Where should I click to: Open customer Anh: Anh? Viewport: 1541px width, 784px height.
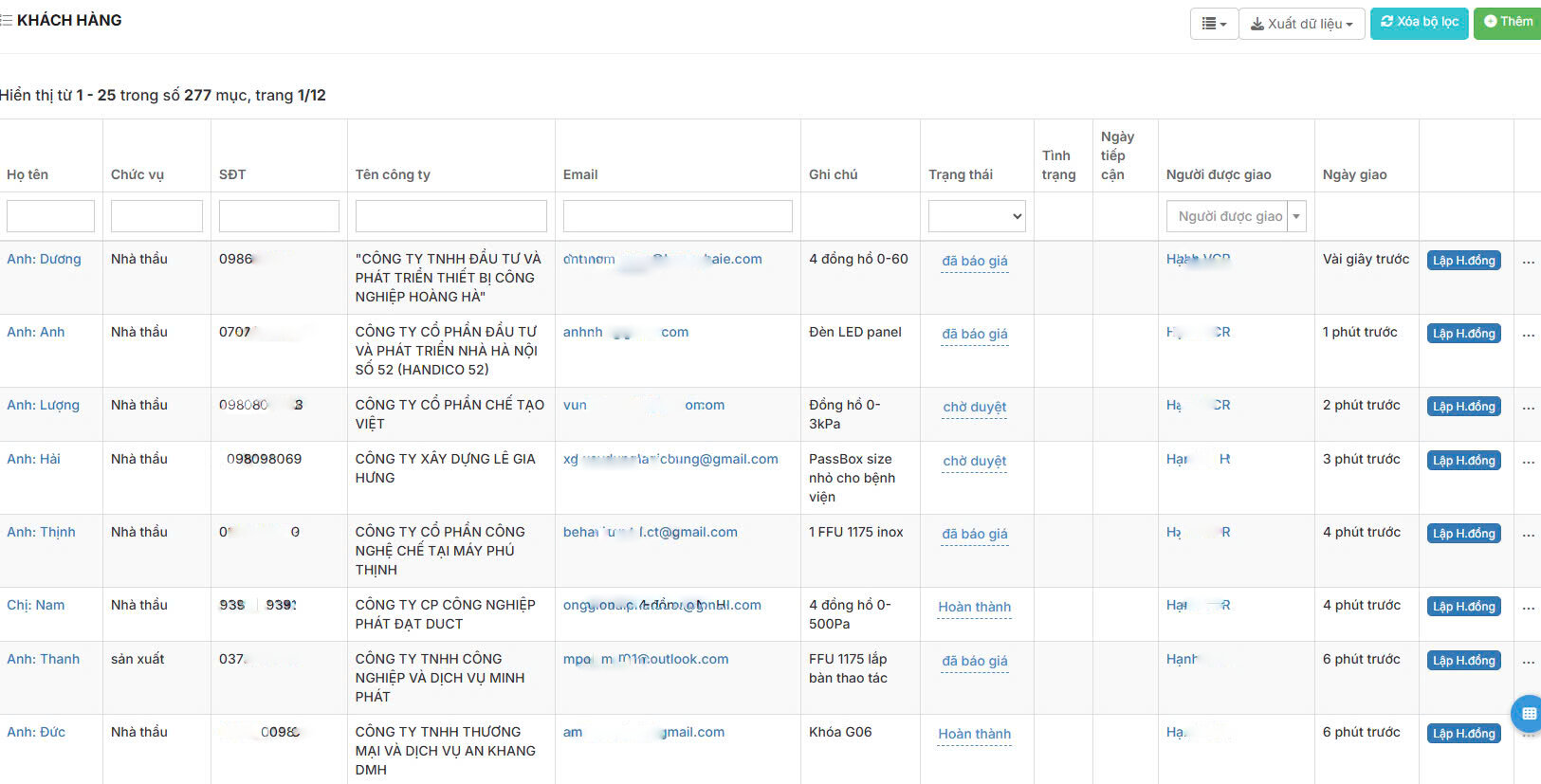pos(36,332)
